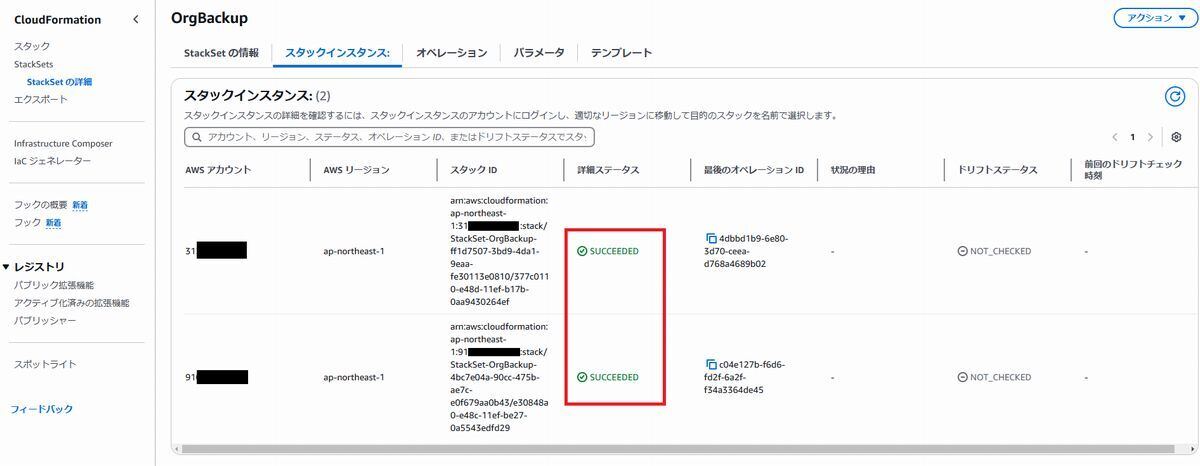The height and width of the screenshot is (466, 1200).
Task: Sort by AWS リージョン column header
Action: (357, 170)
